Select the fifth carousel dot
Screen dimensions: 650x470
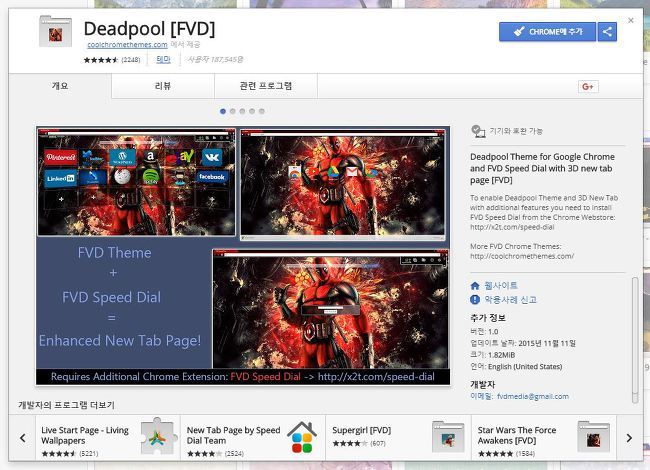pos(262,111)
